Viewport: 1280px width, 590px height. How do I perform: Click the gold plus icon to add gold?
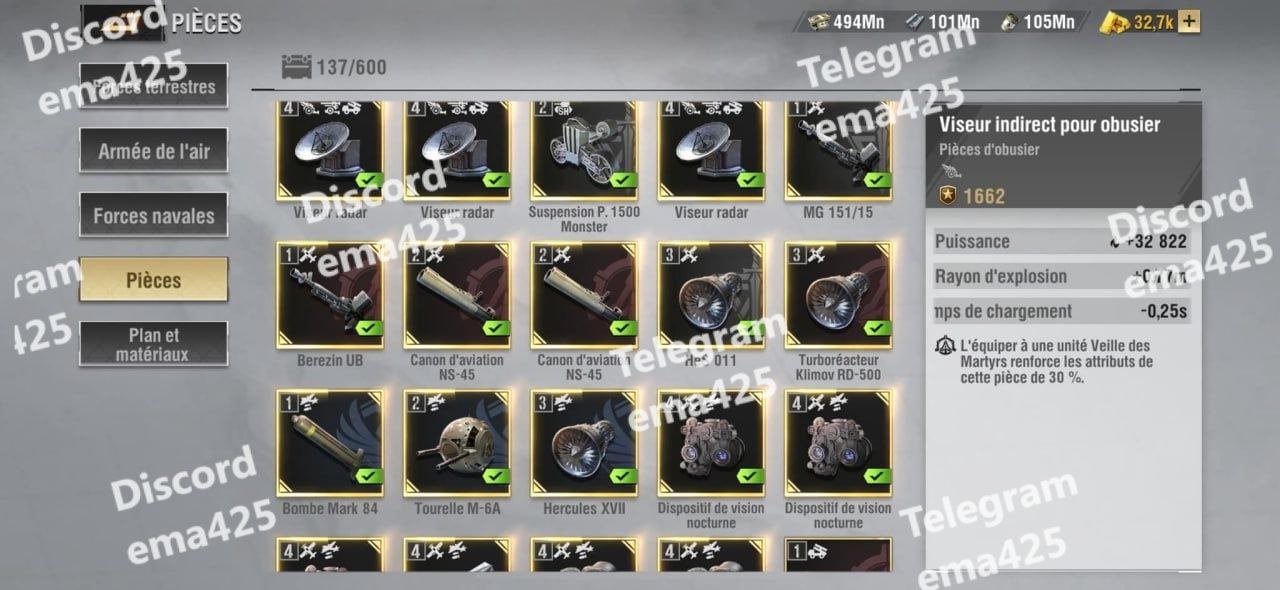(x=1190, y=22)
